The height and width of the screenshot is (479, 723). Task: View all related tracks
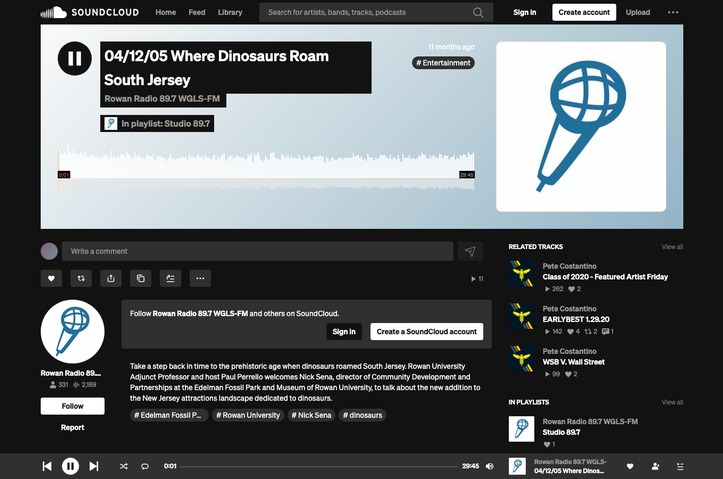672,247
